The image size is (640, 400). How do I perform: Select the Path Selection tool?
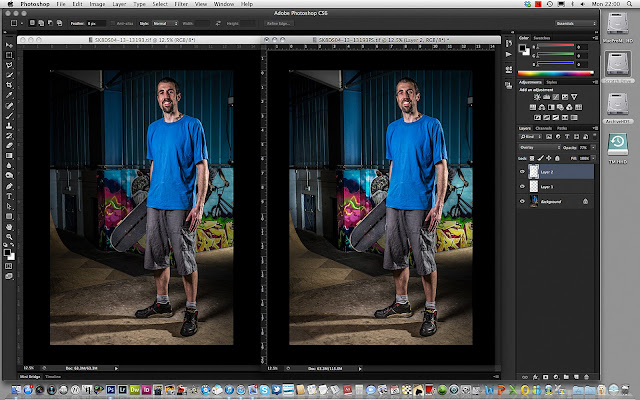[9, 207]
